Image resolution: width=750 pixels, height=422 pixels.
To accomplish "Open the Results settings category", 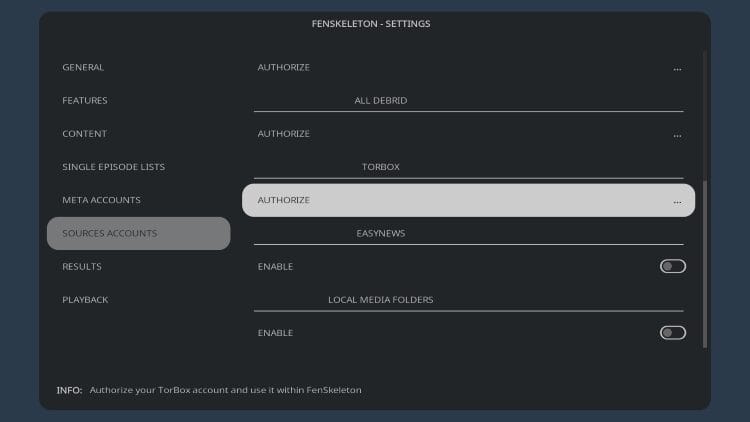I will click(x=139, y=267).
